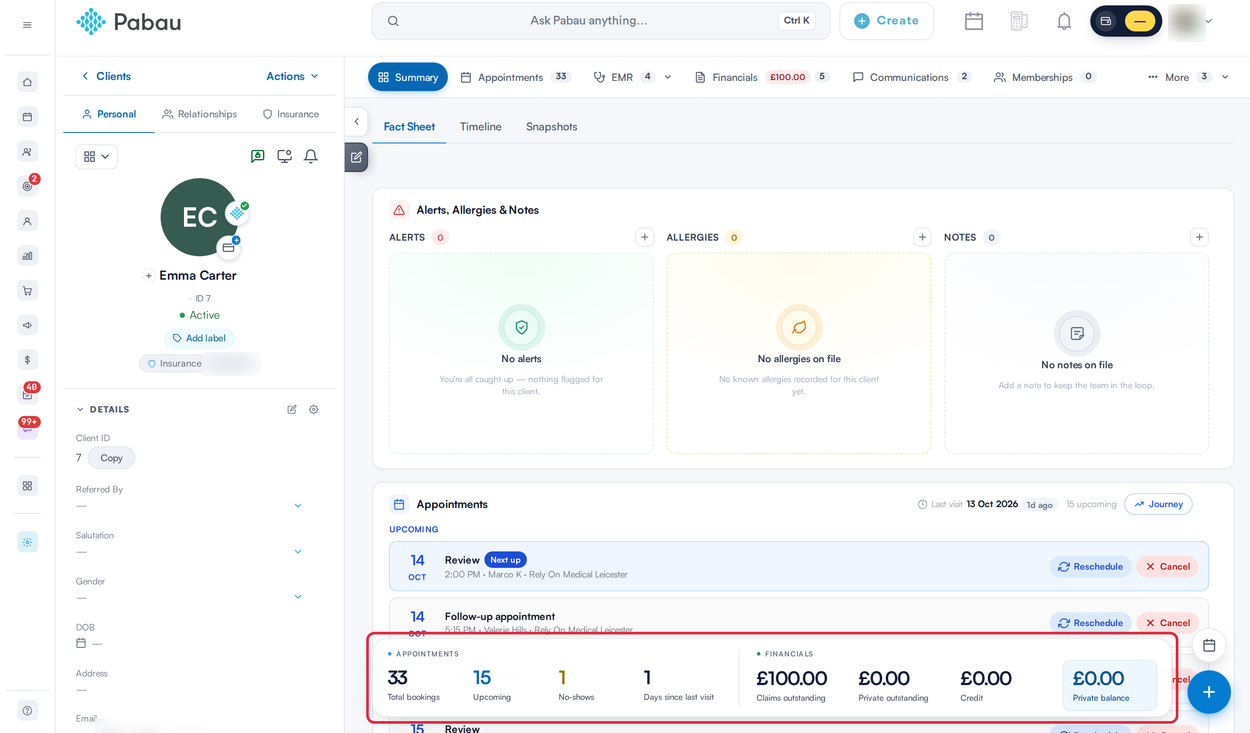
Task: Click the EC client avatar
Action: [199, 217]
